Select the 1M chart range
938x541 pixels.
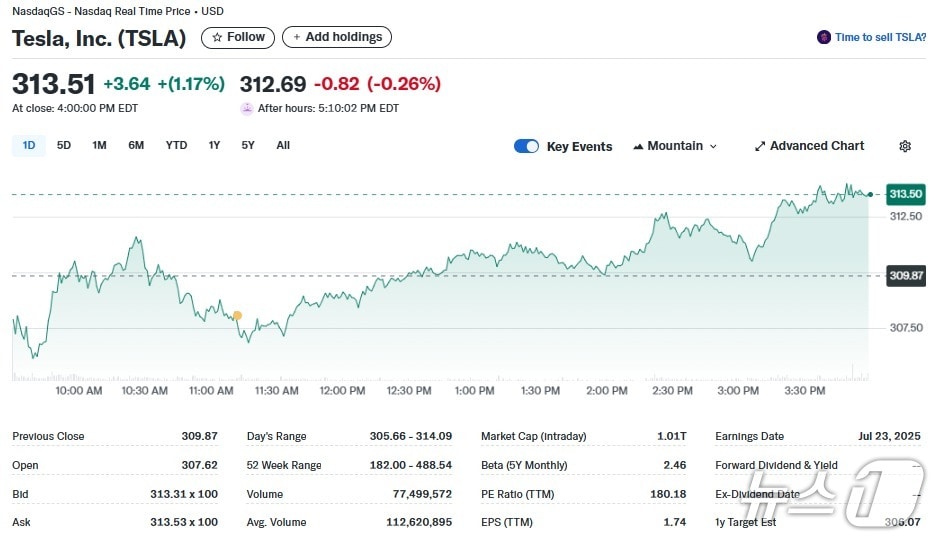pos(99,145)
